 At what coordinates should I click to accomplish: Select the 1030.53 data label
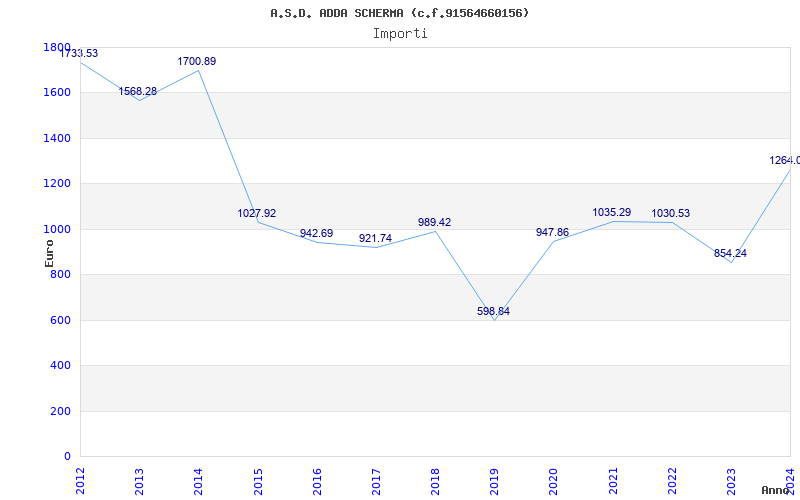coord(670,213)
